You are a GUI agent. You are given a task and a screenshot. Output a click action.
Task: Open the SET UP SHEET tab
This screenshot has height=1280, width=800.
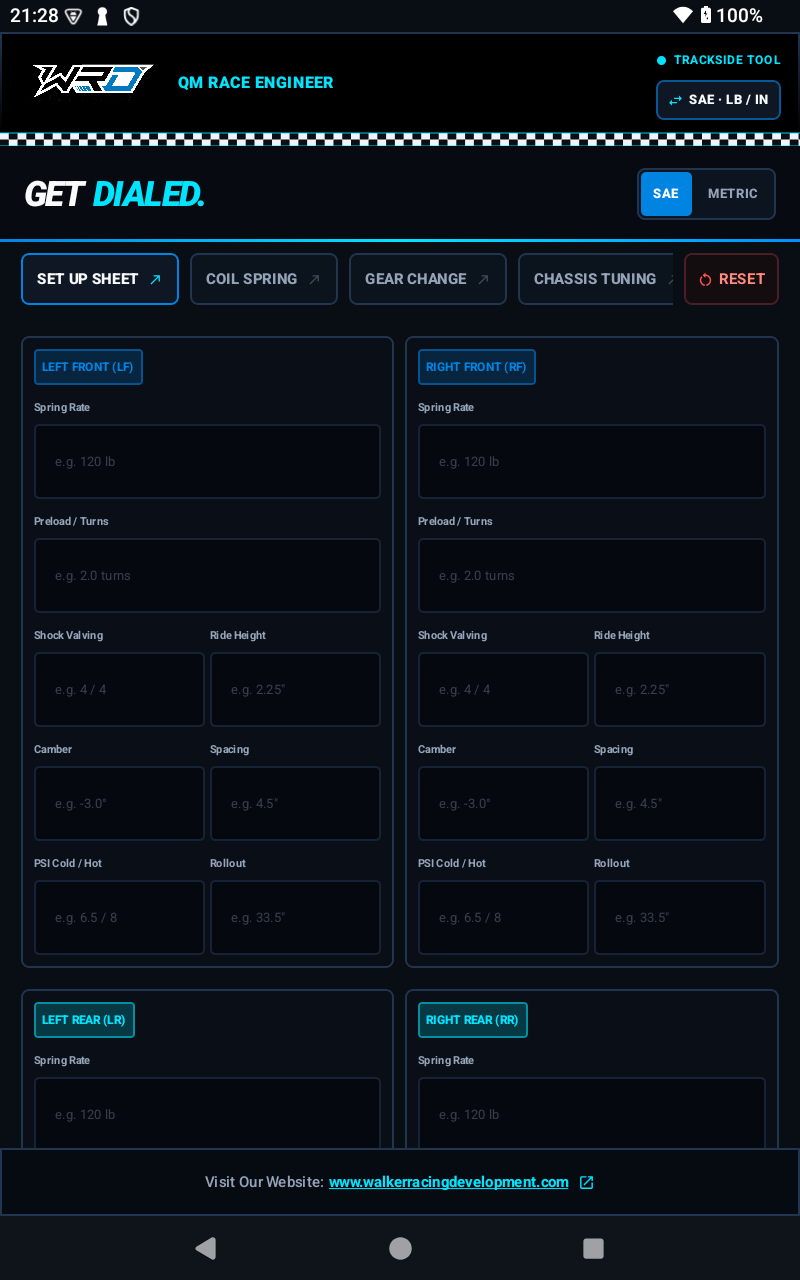pos(100,279)
